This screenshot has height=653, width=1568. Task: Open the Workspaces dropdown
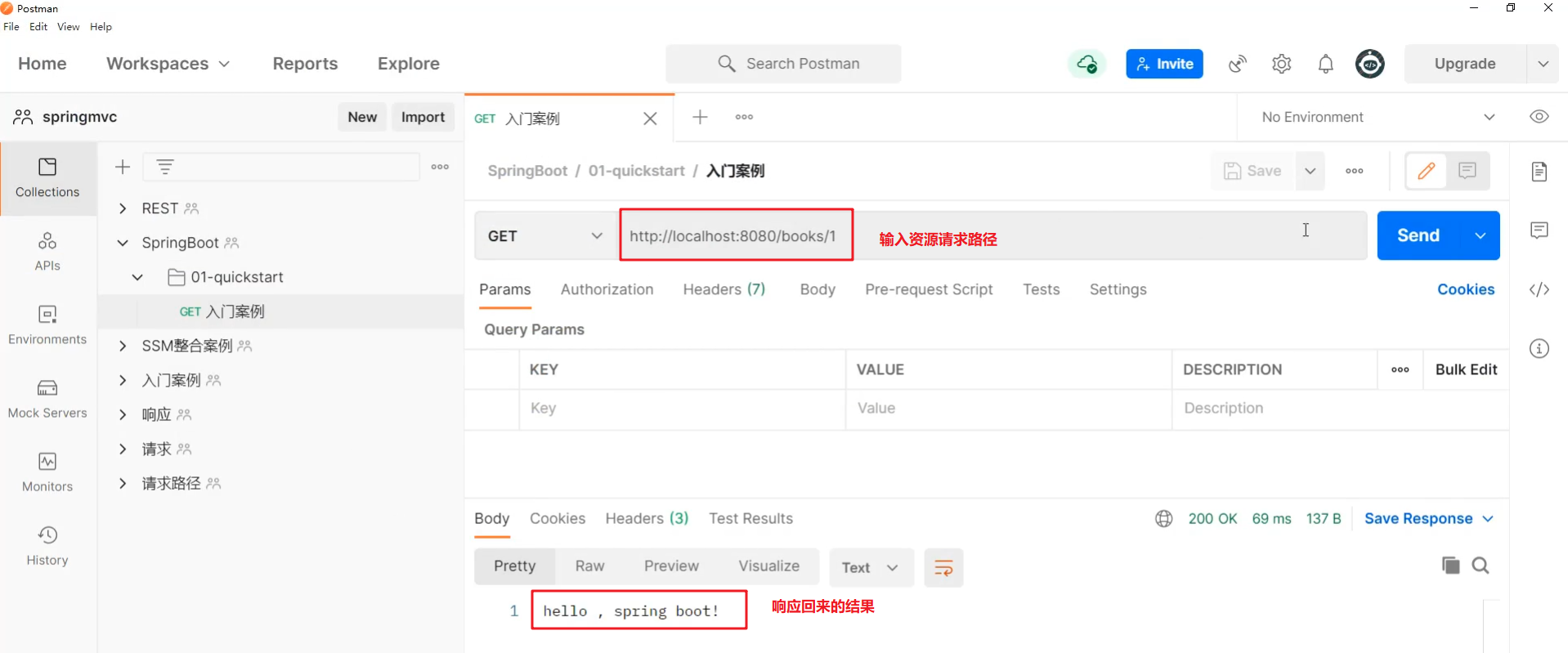pyautogui.click(x=168, y=64)
